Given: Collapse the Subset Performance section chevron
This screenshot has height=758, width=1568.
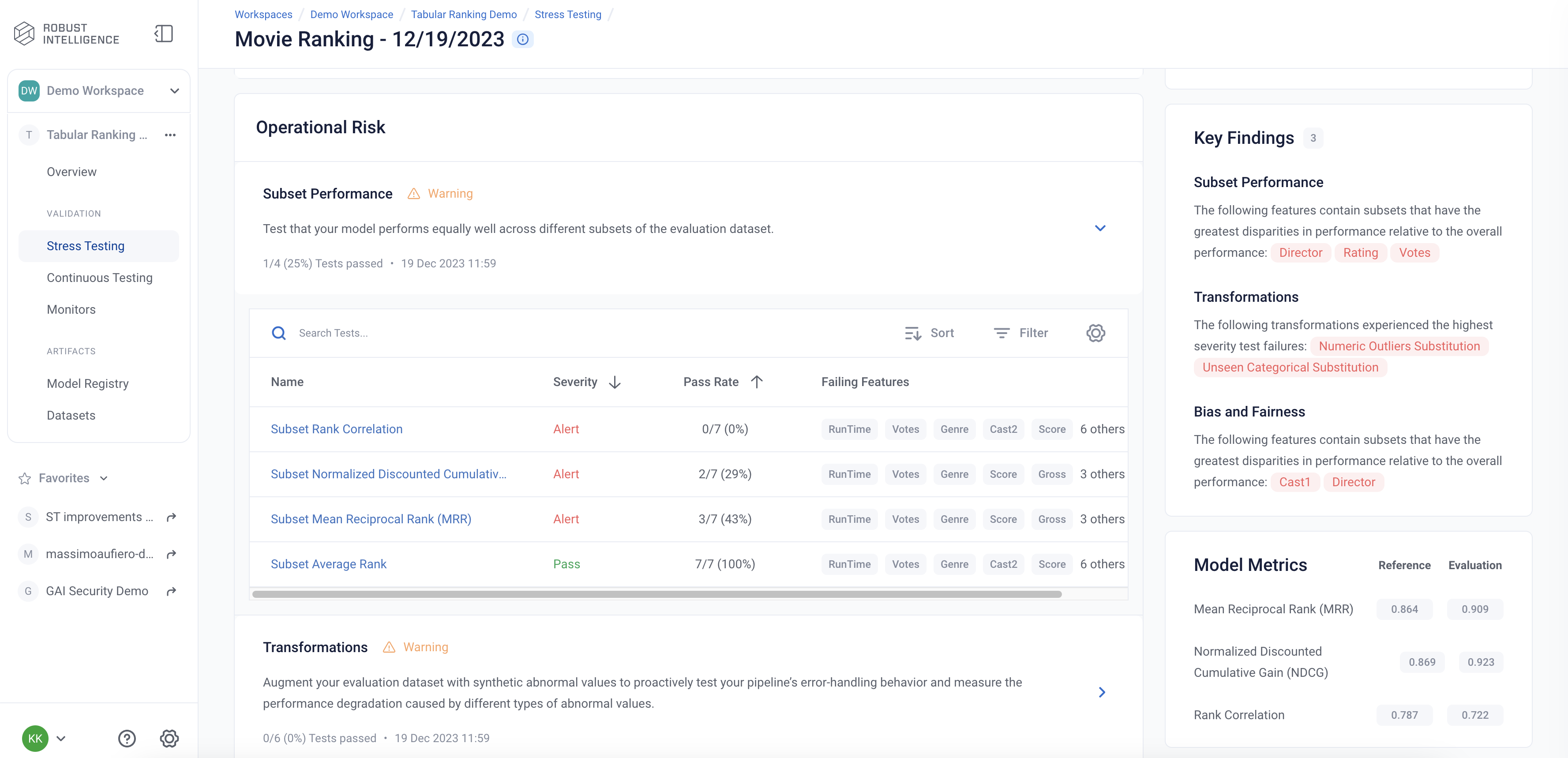Looking at the screenshot, I should [x=1100, y=228].
